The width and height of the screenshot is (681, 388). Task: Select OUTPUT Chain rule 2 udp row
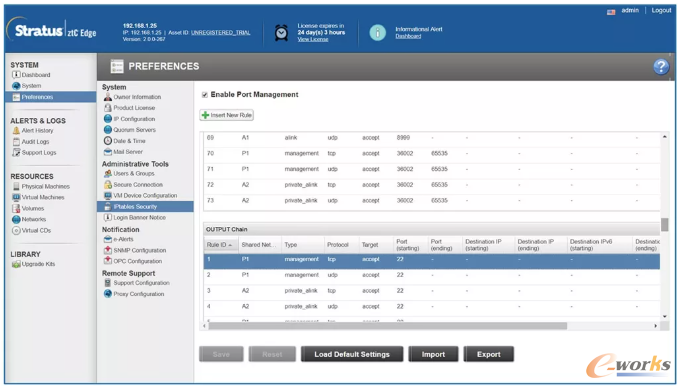click(x=432, y=277)
